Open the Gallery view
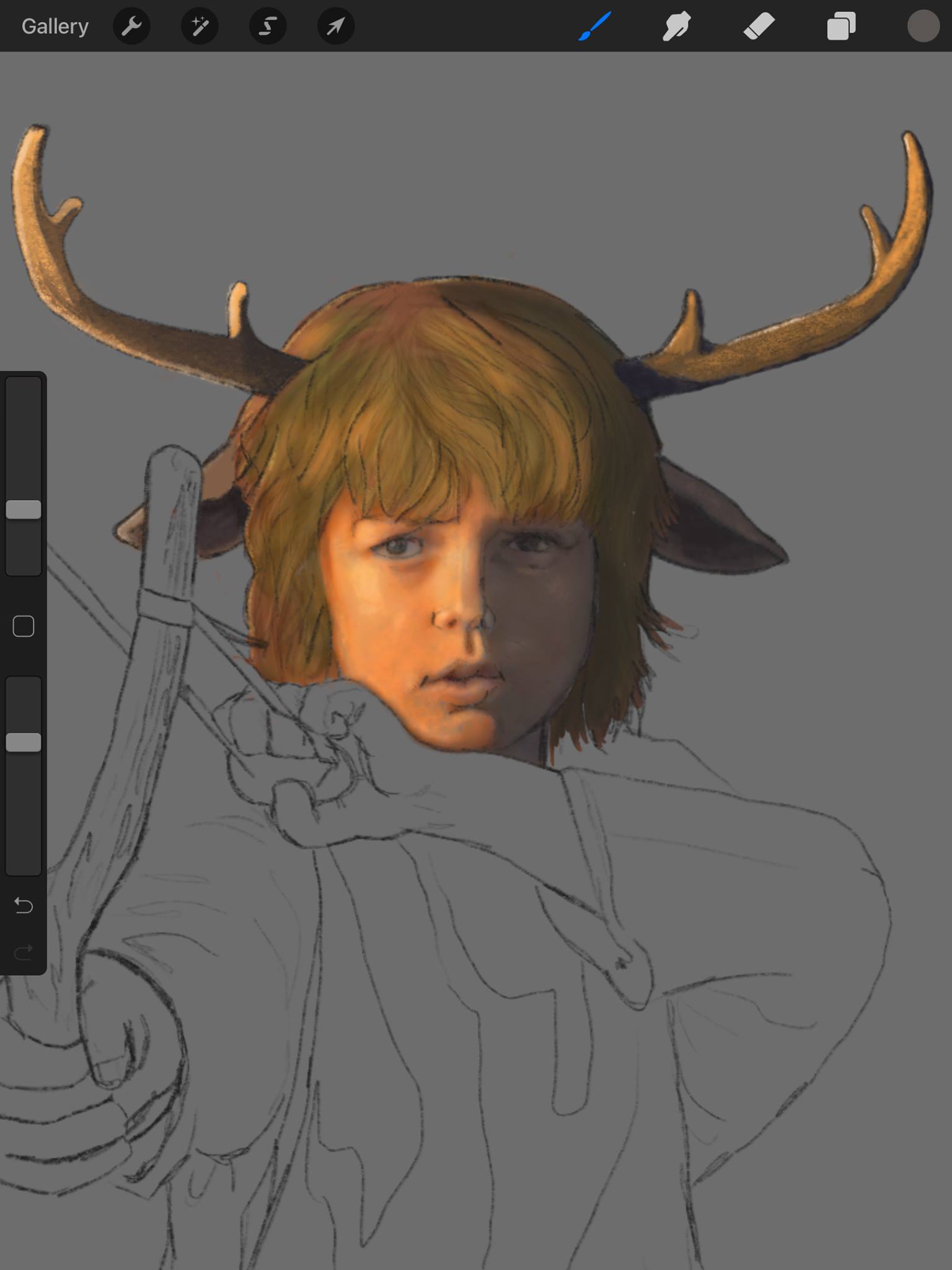 pos(55,26)
